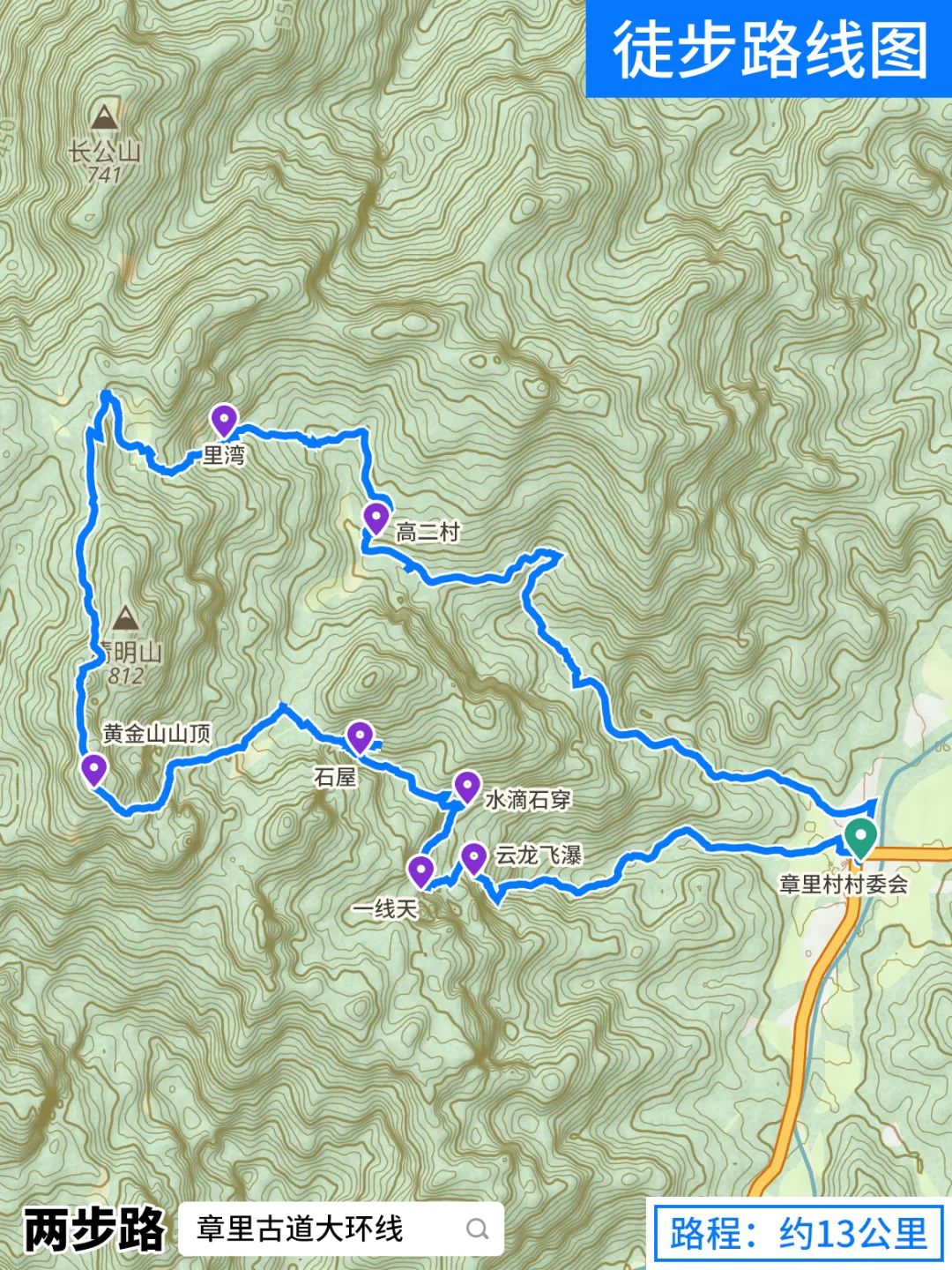Open the 水滴石穿 location pin
The width and height of the screenshot is (952, 1270).
(466, 787)
